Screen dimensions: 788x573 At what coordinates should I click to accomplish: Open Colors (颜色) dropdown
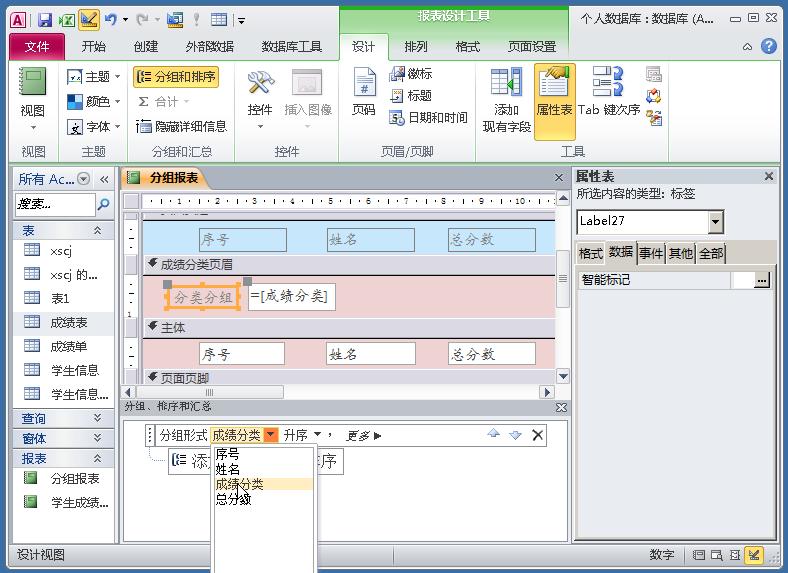[93, 102]
